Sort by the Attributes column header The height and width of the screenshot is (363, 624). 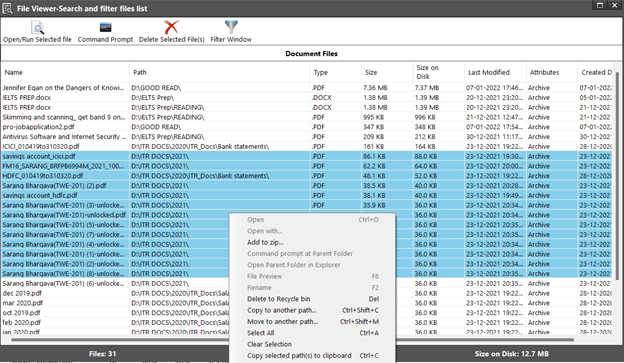[x=544, y=72]
